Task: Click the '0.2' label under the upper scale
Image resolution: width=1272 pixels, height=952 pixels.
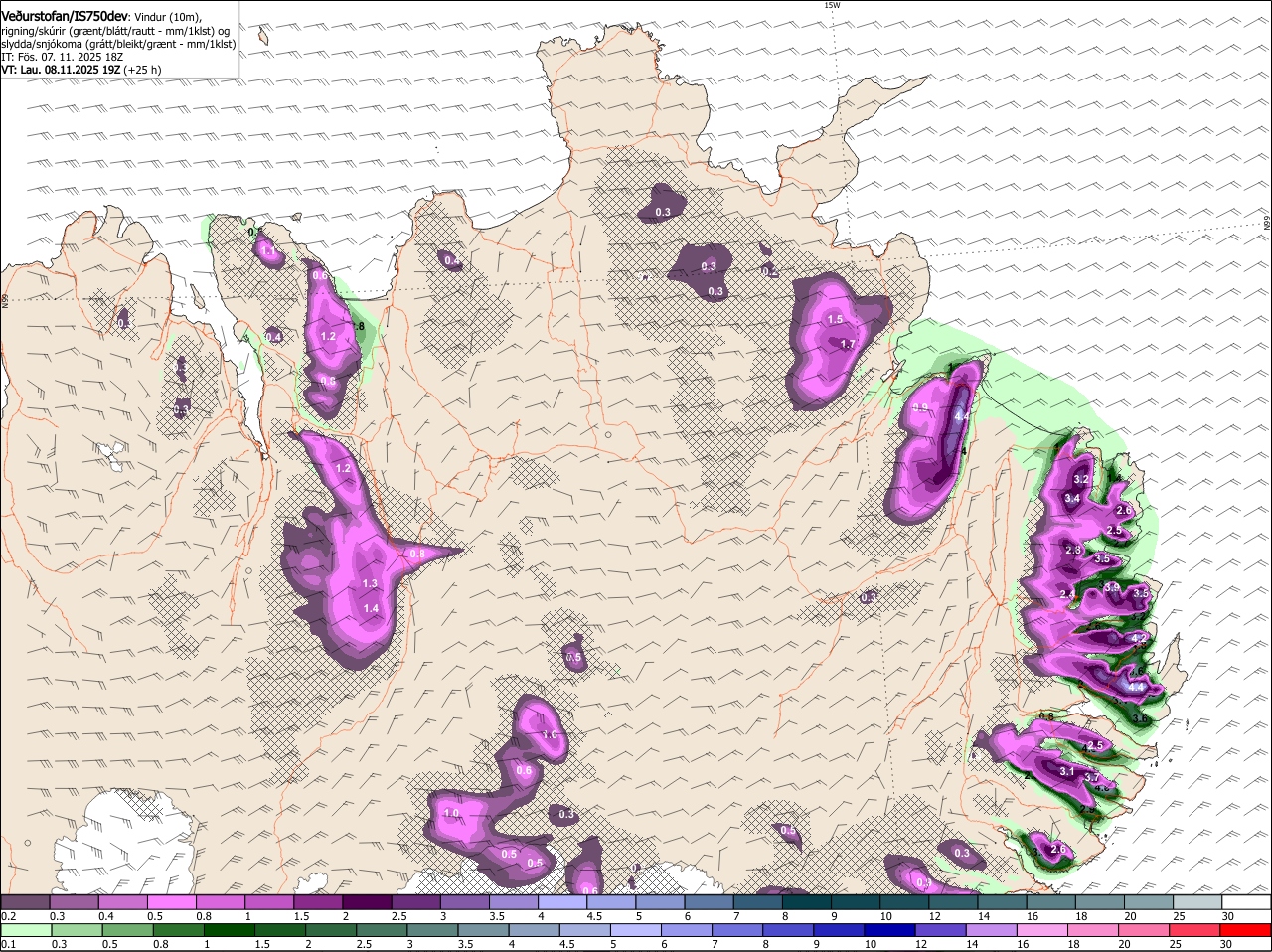Action: pos(9,915)
